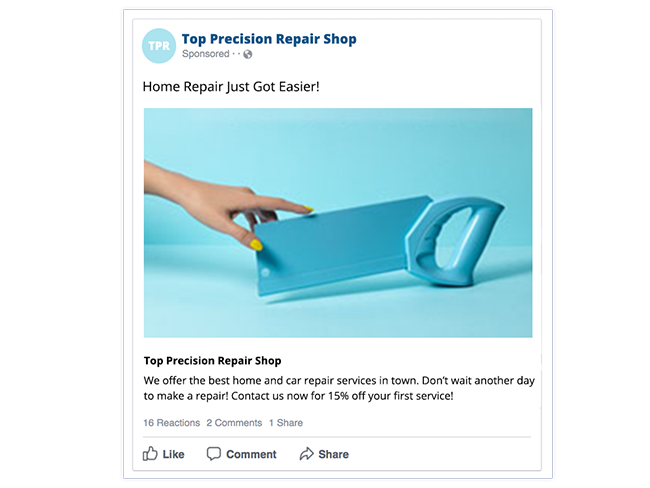View the 16 Reactions list
Image resolution: width=650 pixels, height=488 pixels.
point(172,423)
